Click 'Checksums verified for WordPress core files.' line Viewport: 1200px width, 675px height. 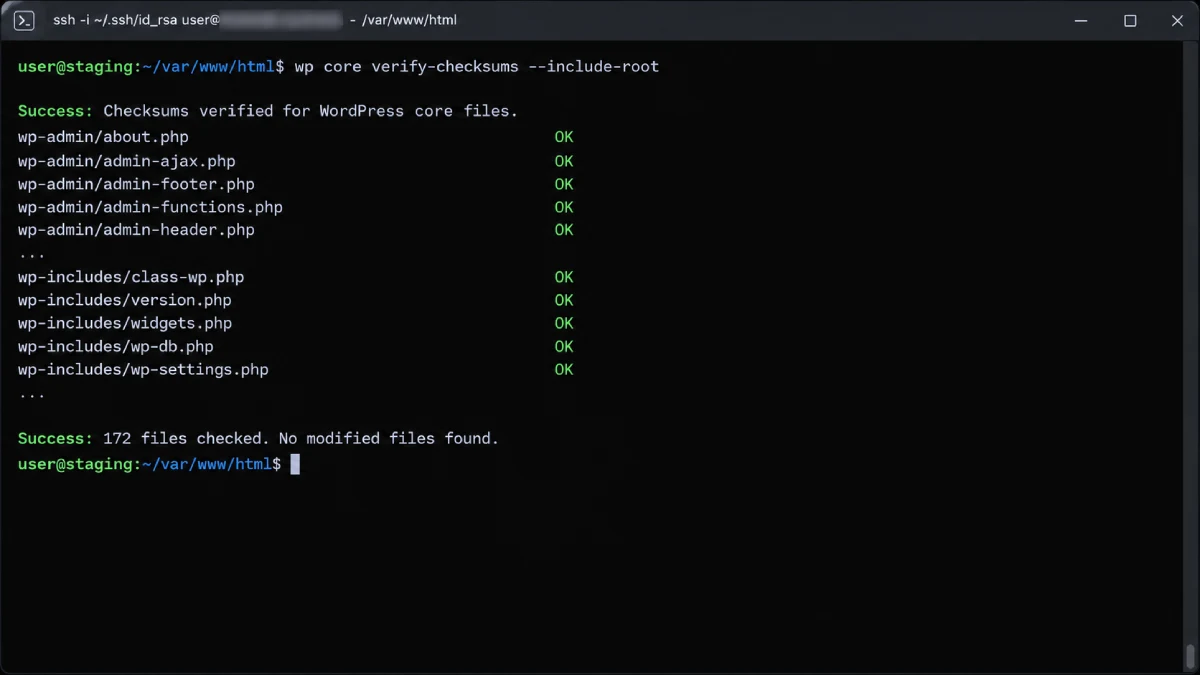[311, 111]
